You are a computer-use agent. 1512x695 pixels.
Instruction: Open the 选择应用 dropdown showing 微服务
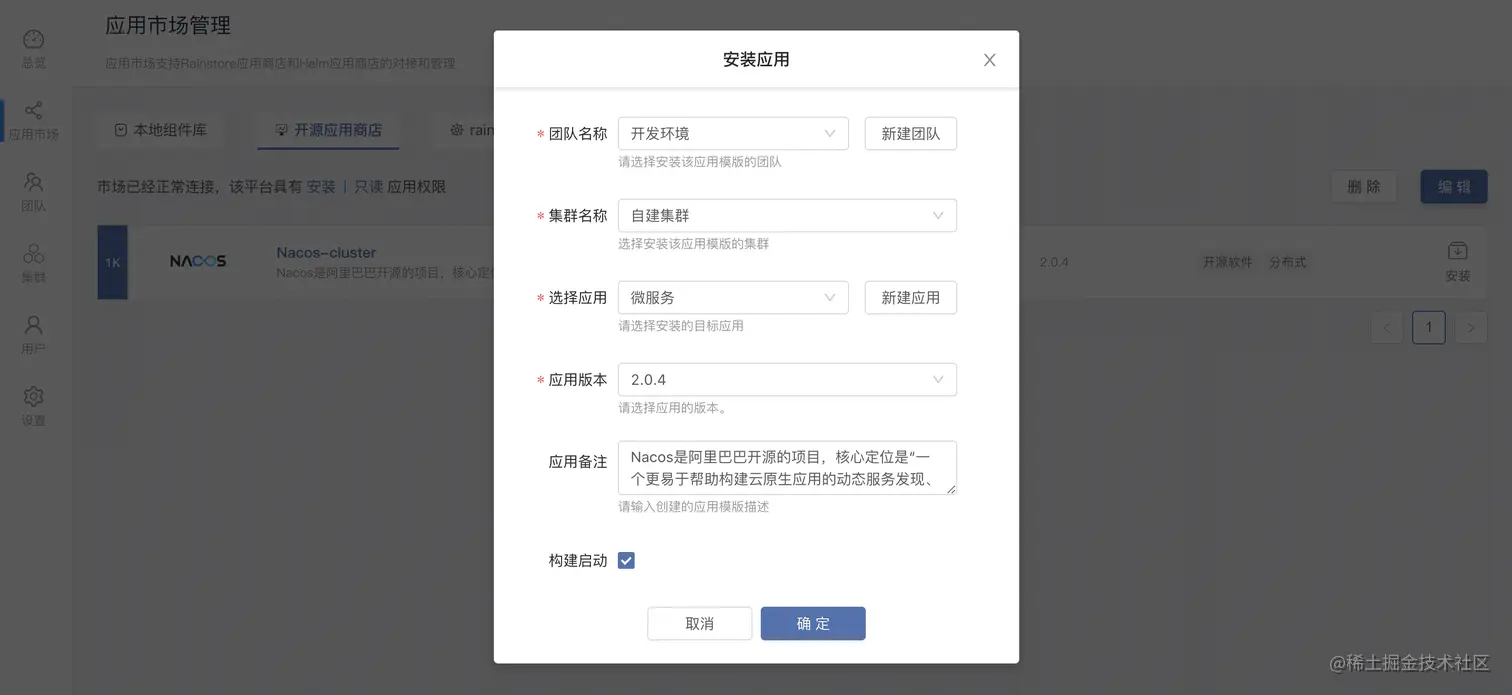coord(733,298)
